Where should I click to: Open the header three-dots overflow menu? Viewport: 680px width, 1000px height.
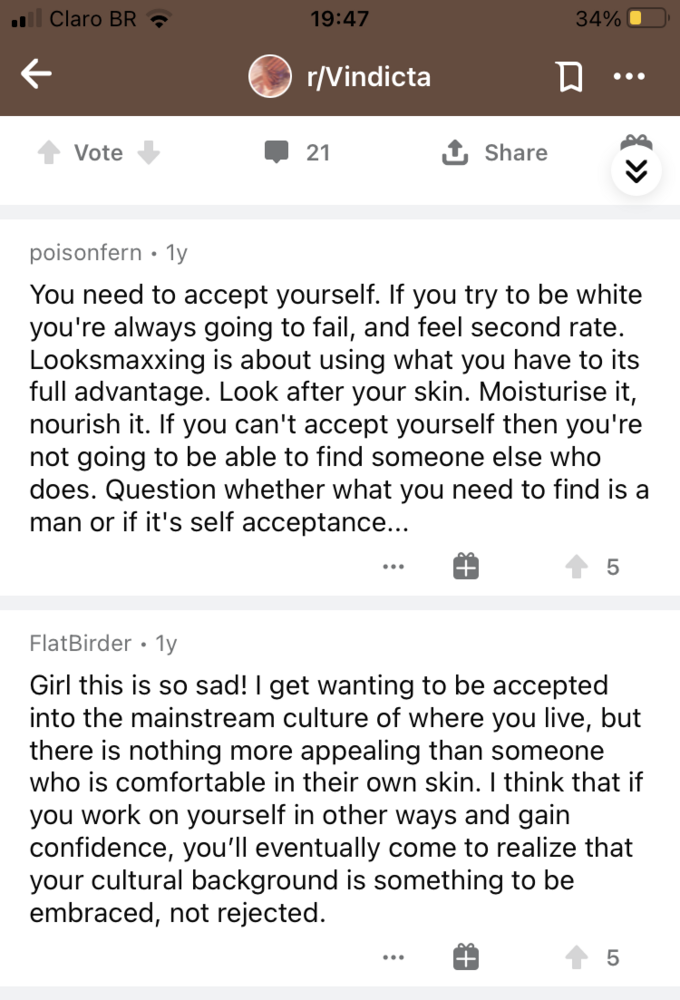tap(629, 77)
